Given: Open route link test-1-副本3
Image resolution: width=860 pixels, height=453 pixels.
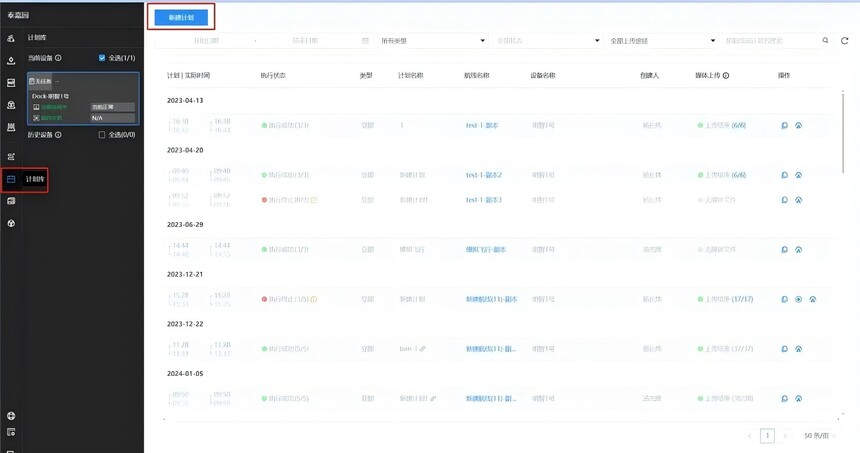Looking at the screenshot, I should click(x=484, y=200).
